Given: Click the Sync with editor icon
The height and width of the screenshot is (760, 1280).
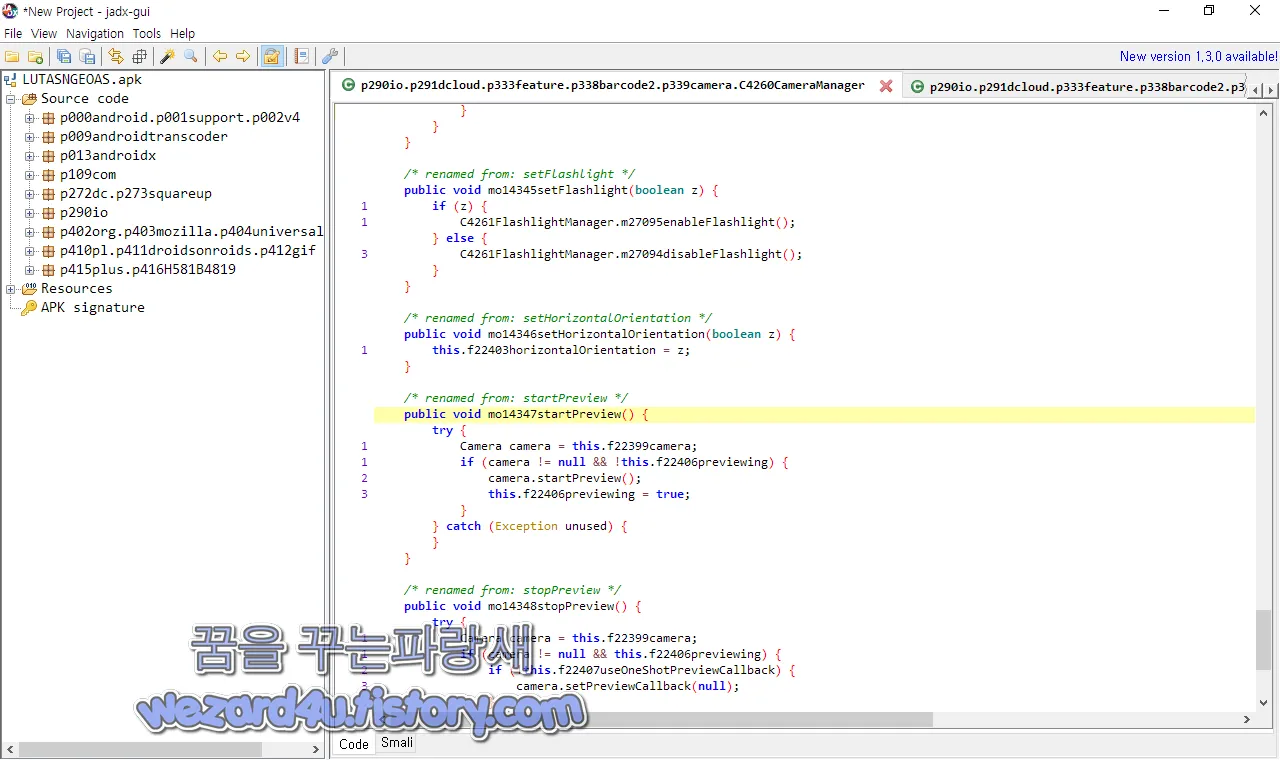Looking at the screenshot, I should tap(116, 57).
